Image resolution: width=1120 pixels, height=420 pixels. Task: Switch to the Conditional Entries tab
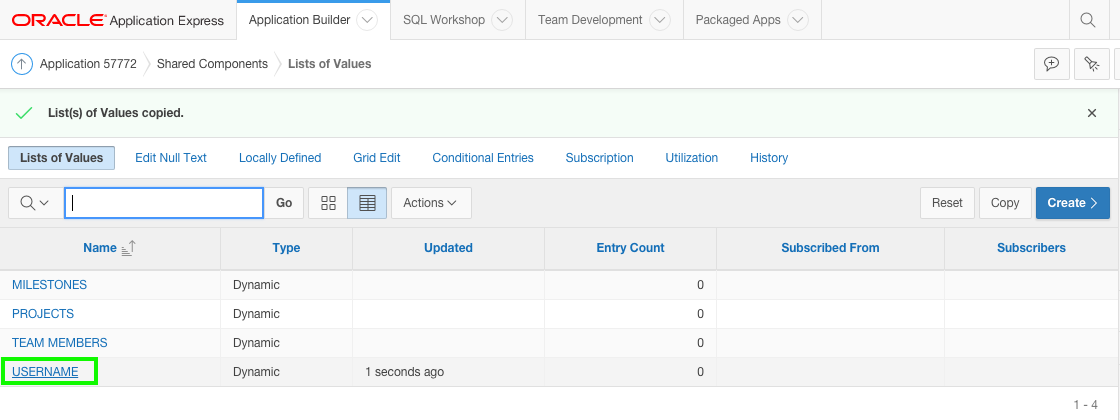[483, 158]
